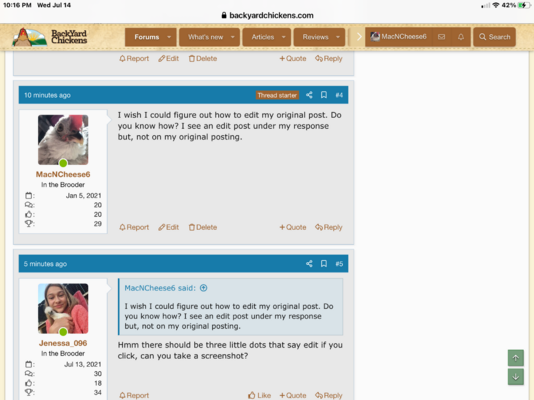This screenshot has height=400, width=534.
Task: Jump to top with green up arrow
Action: (x=516, y=358)
